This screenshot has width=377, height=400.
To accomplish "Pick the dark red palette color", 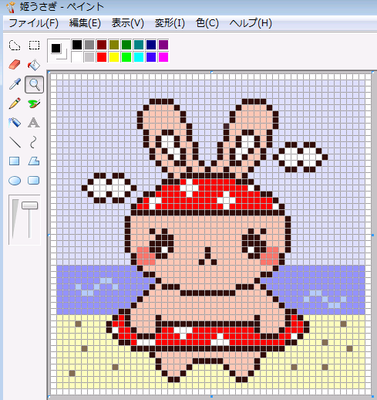I will 102,44.
